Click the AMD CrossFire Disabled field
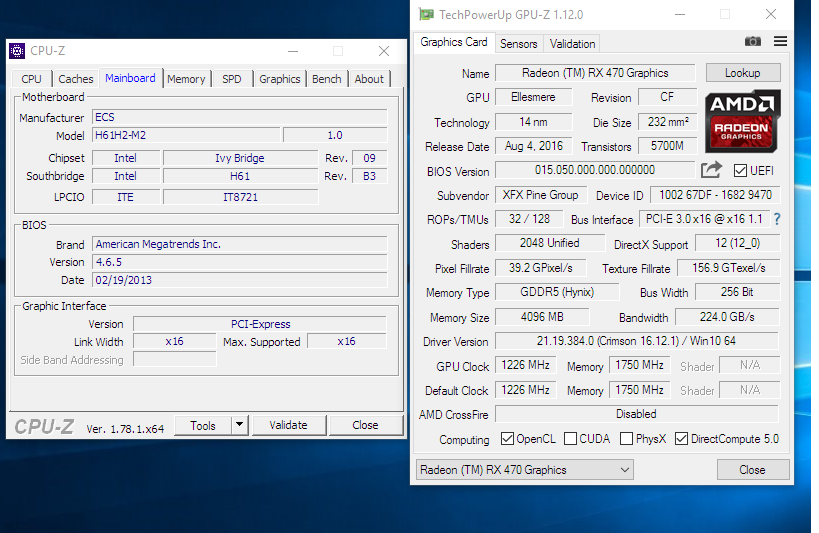 636,414
